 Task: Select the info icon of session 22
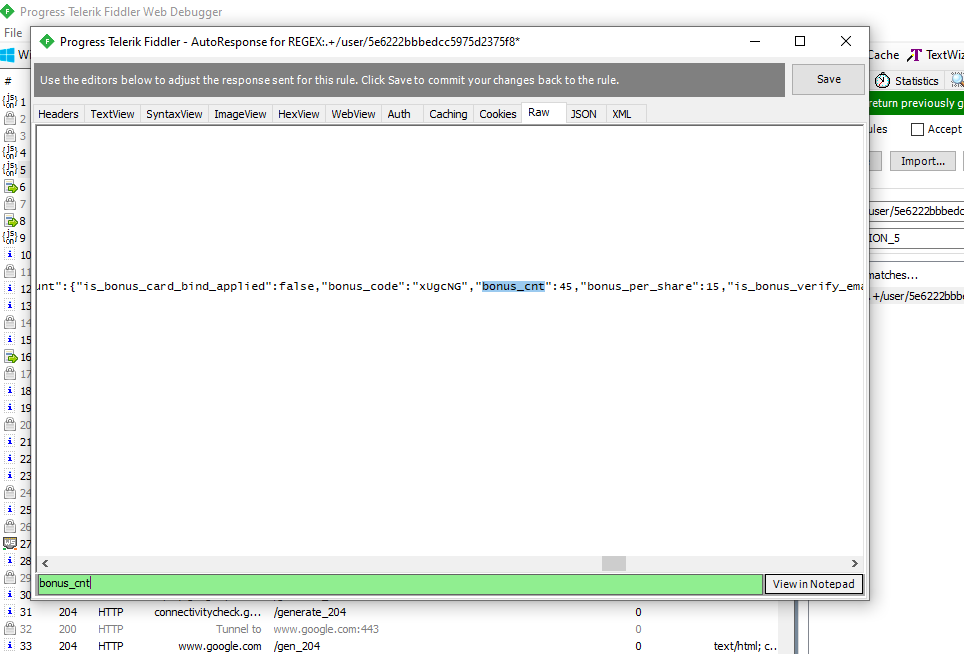point(10,458)
